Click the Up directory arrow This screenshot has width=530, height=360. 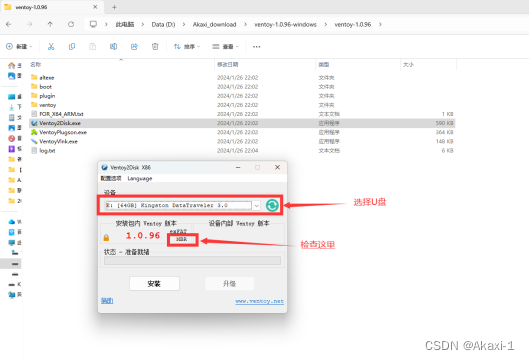click(x=50, y=24)
